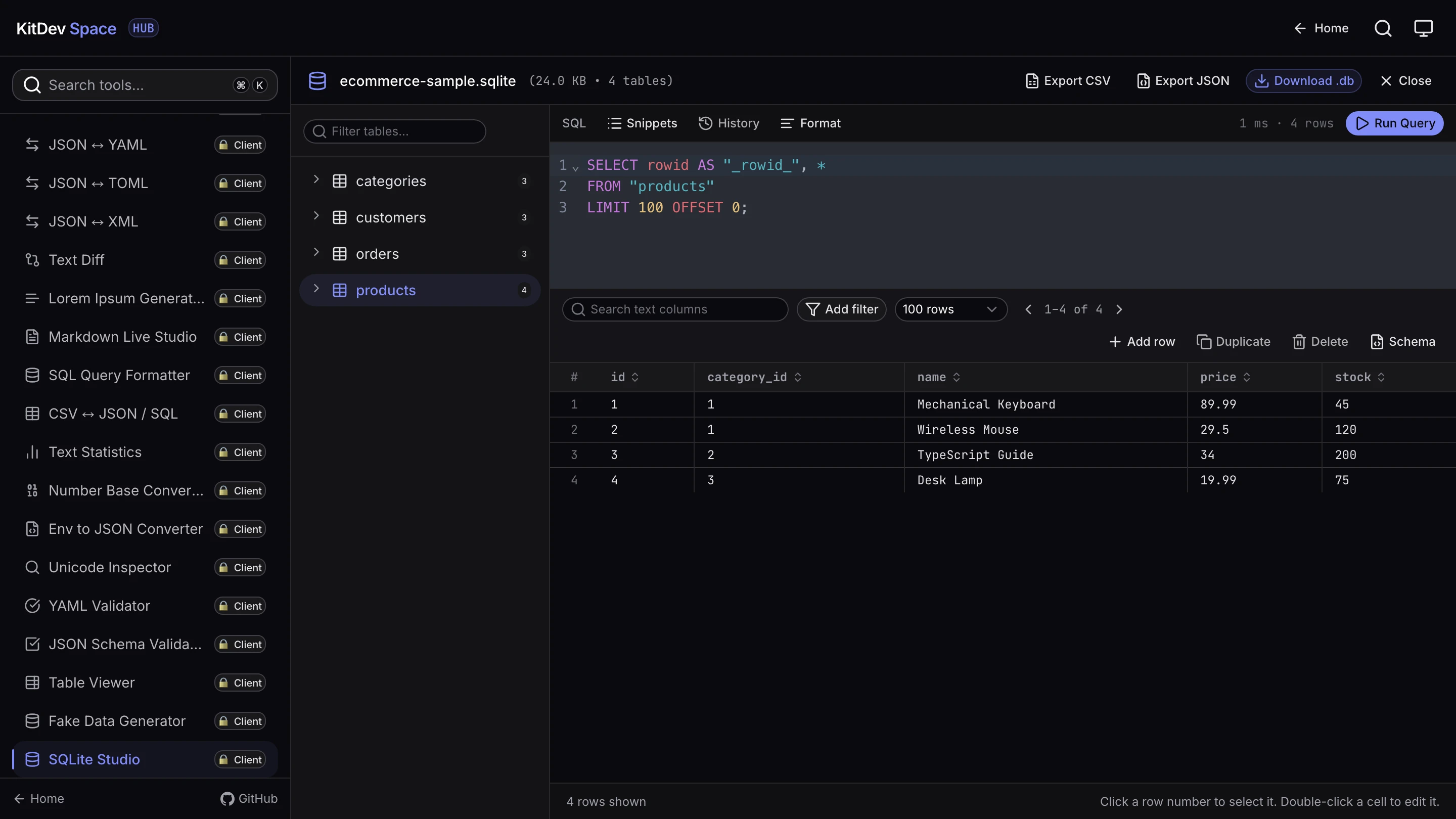The height and width of the screenshot is (819, 1456).
Task: Click the Home link at sidebar bottom
Action: tap(39, 799)
